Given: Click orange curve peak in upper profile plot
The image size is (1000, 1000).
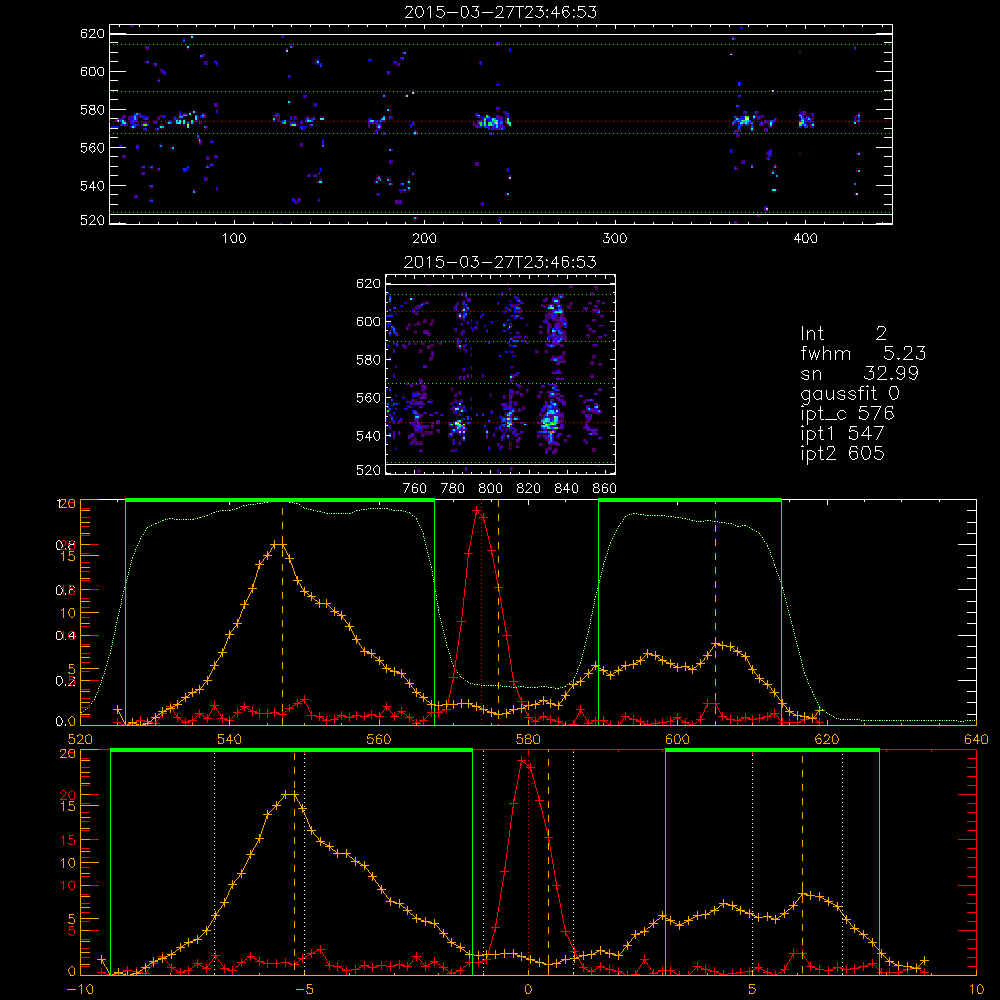Looking at the screenshot, I should (279, 544).
